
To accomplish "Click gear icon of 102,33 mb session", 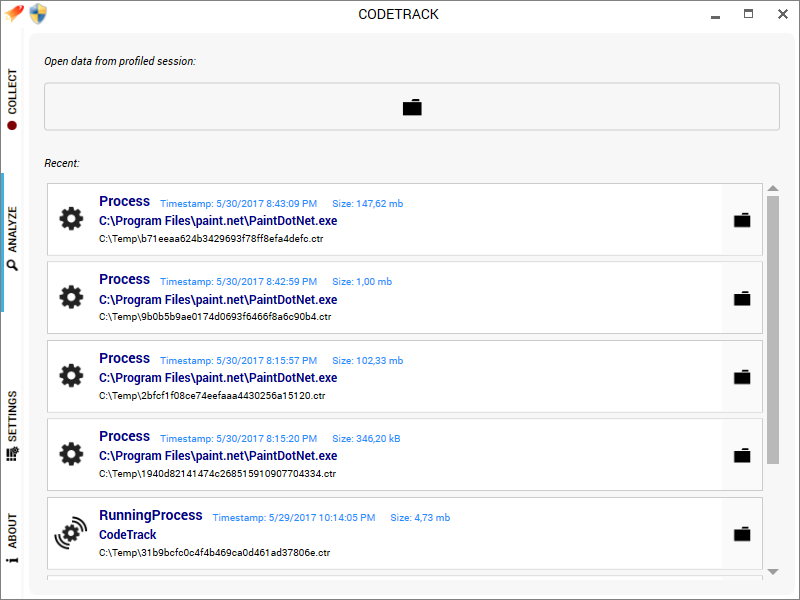I will 71,376.
